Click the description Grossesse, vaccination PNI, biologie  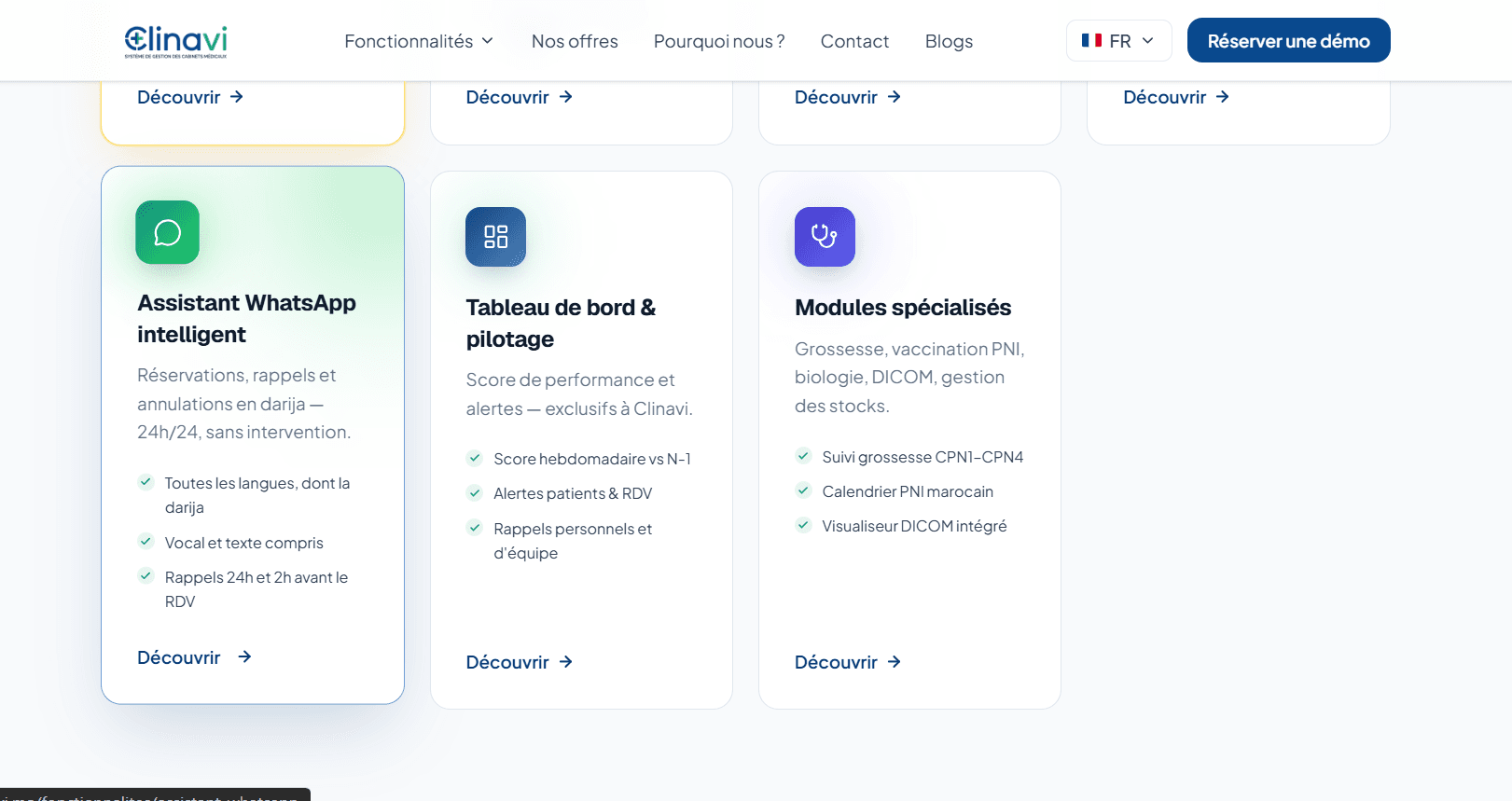click(909, 378)
